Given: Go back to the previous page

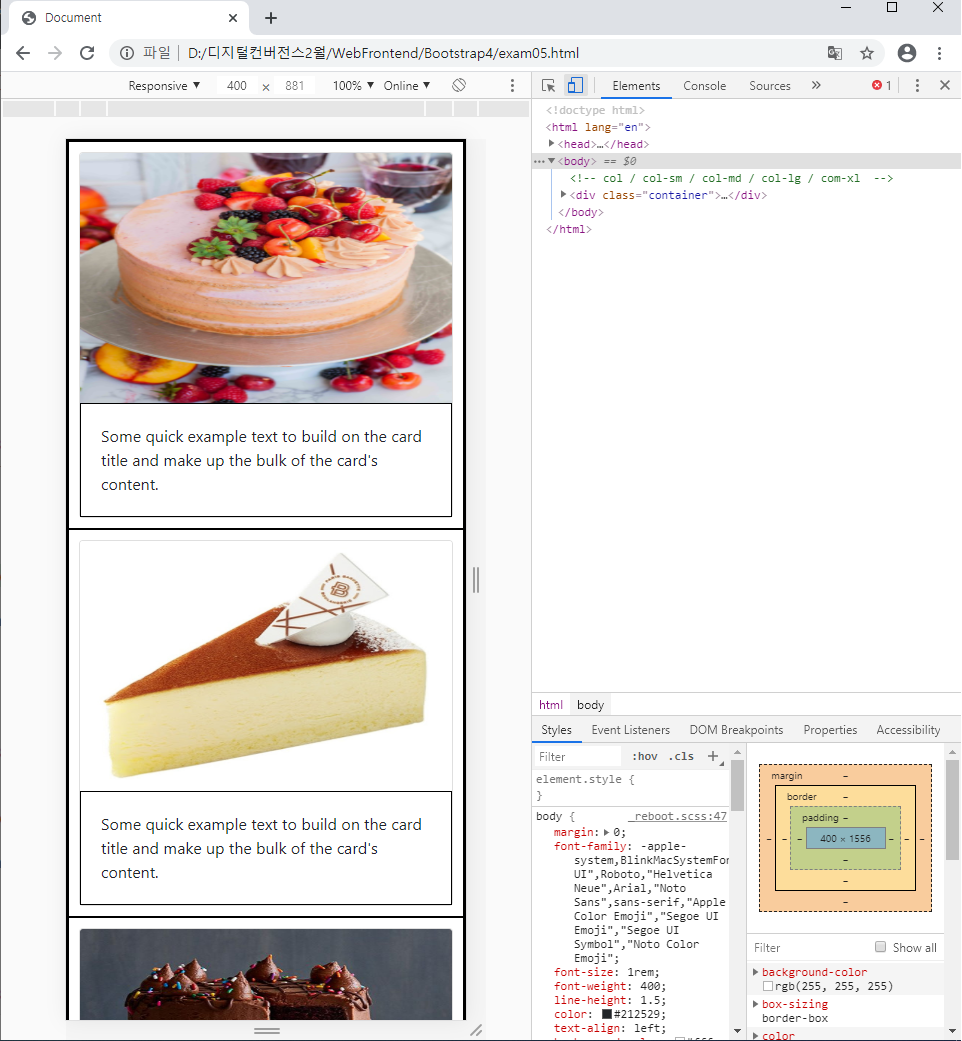Looking at the screenshot, I should click(x=23, y=53).
